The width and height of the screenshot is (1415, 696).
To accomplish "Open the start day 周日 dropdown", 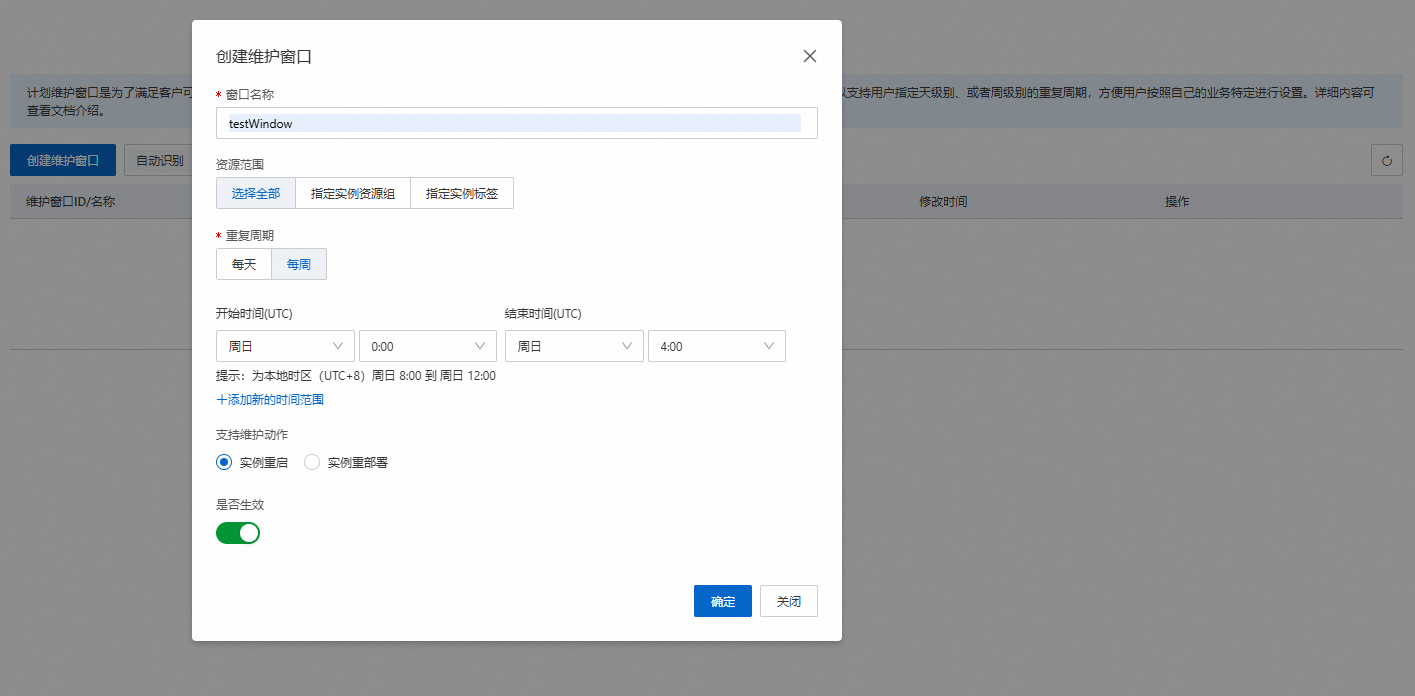I will 285,346.
